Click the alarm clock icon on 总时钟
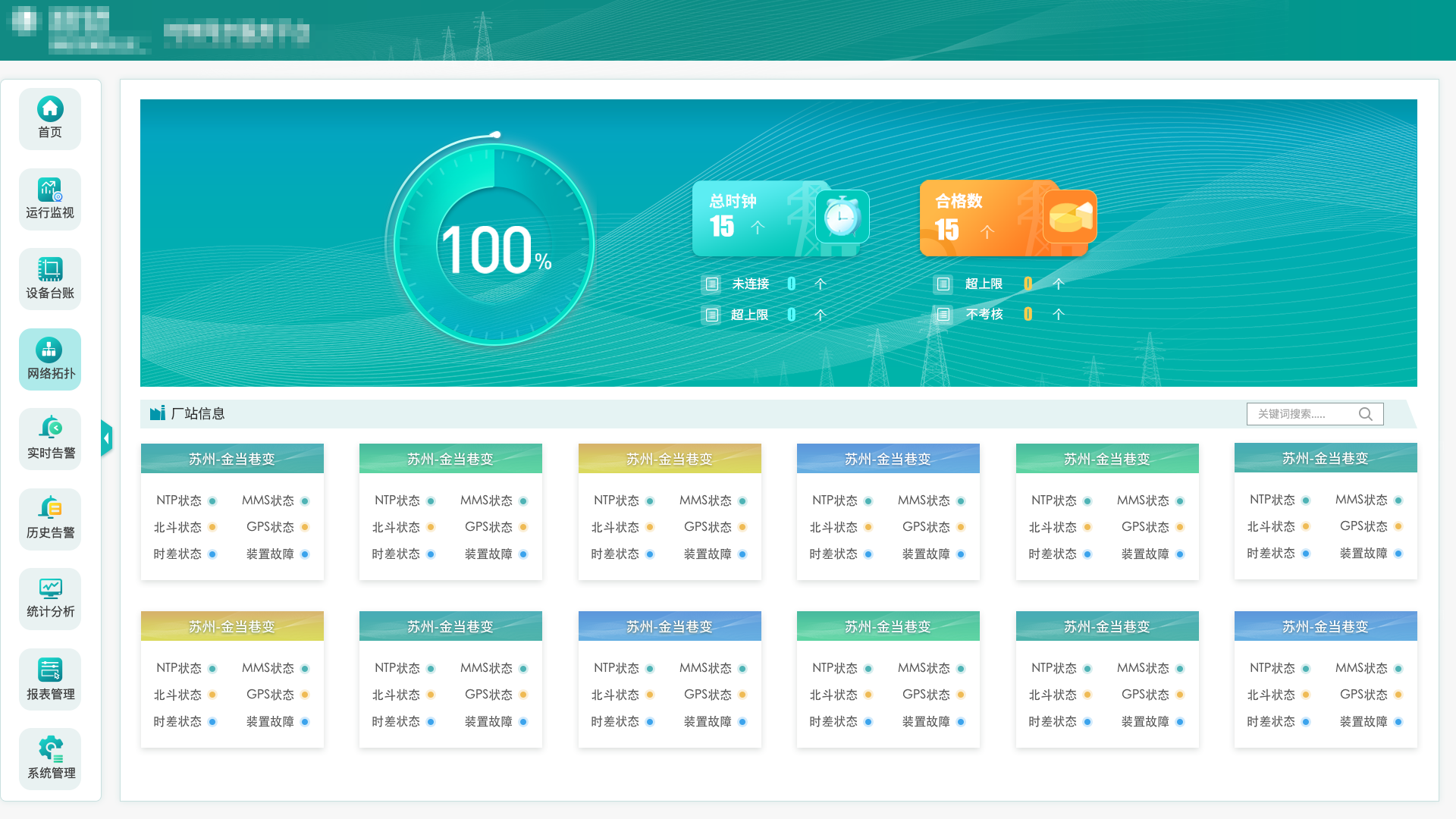This screenshot has height=819, width=1456. click(842, 217)
